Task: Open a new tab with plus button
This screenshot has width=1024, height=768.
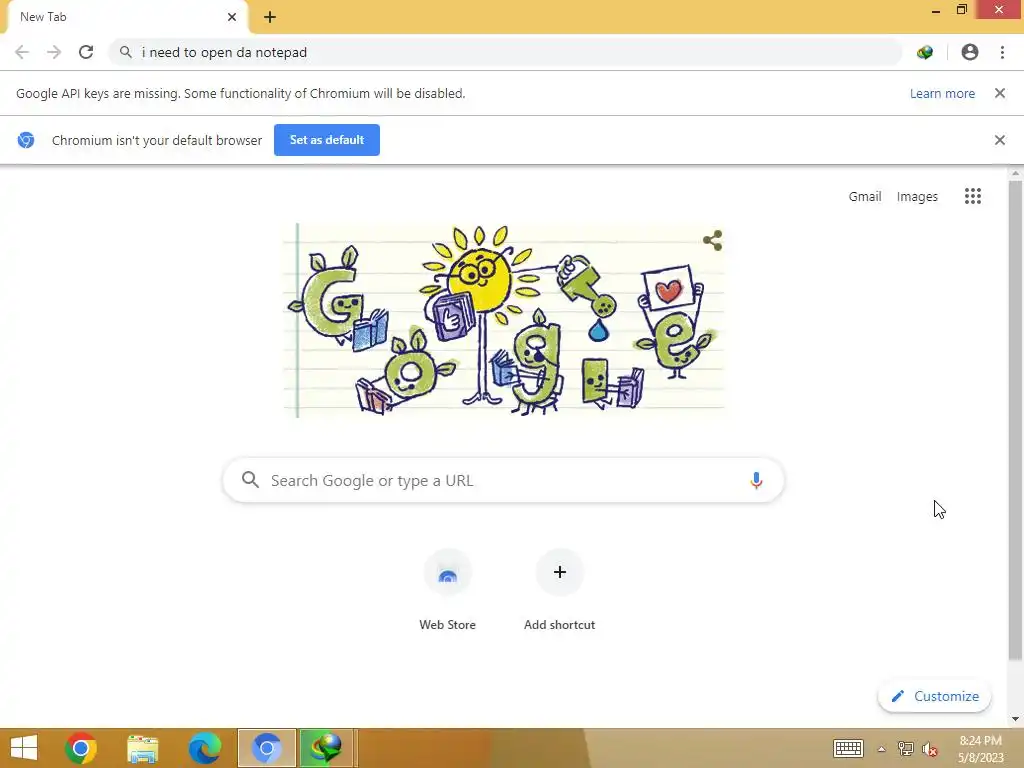Action: click(x=270, y=17)
